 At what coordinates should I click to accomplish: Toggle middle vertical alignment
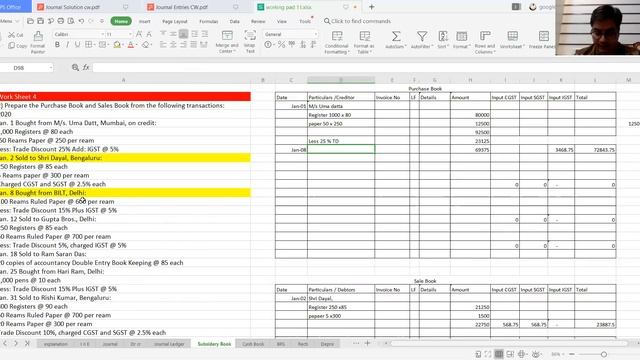[x=173, y=34]
